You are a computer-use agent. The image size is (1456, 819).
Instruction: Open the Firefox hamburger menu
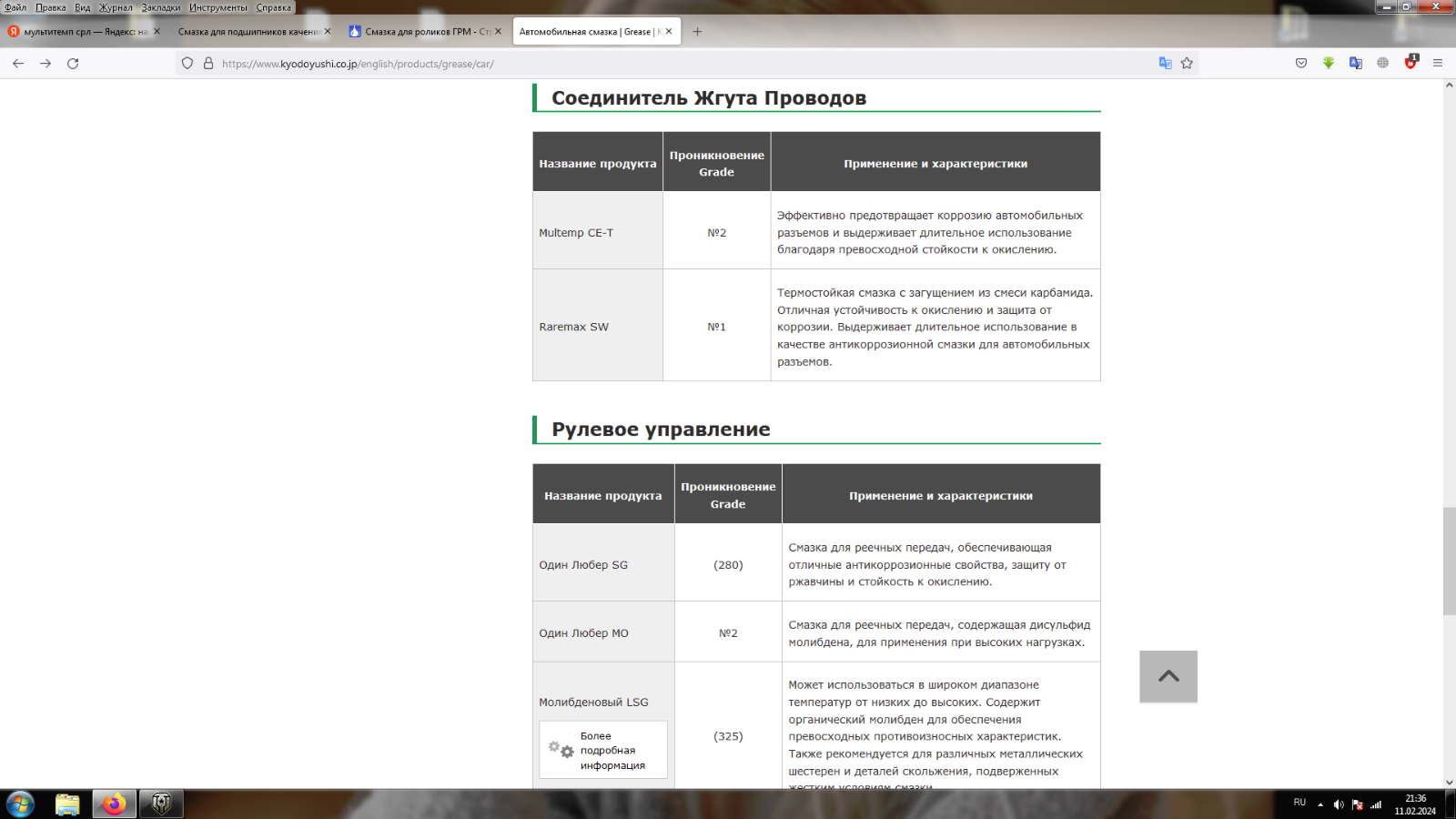click(1438, 63)
